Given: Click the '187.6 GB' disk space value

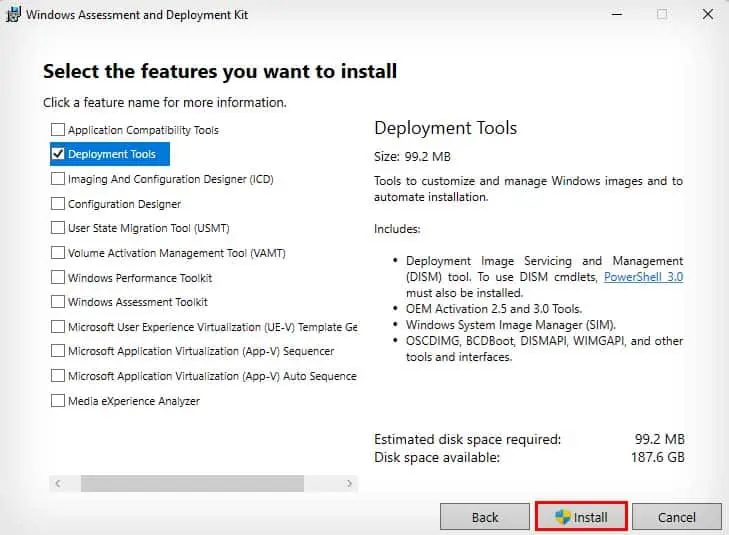Looking at the screenshot, I should 657,457.
